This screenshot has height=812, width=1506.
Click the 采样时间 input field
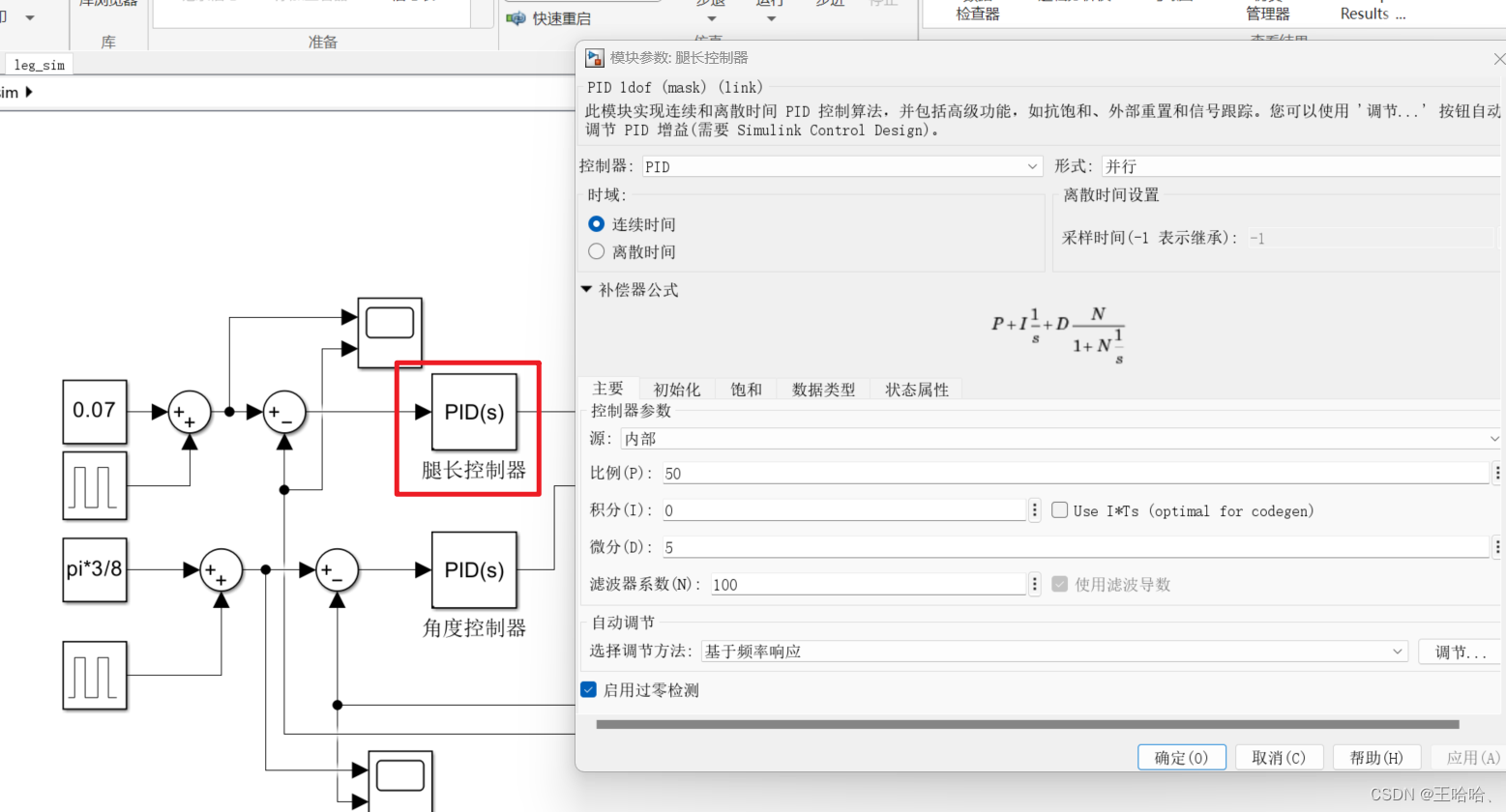(x=1371, y=238)
